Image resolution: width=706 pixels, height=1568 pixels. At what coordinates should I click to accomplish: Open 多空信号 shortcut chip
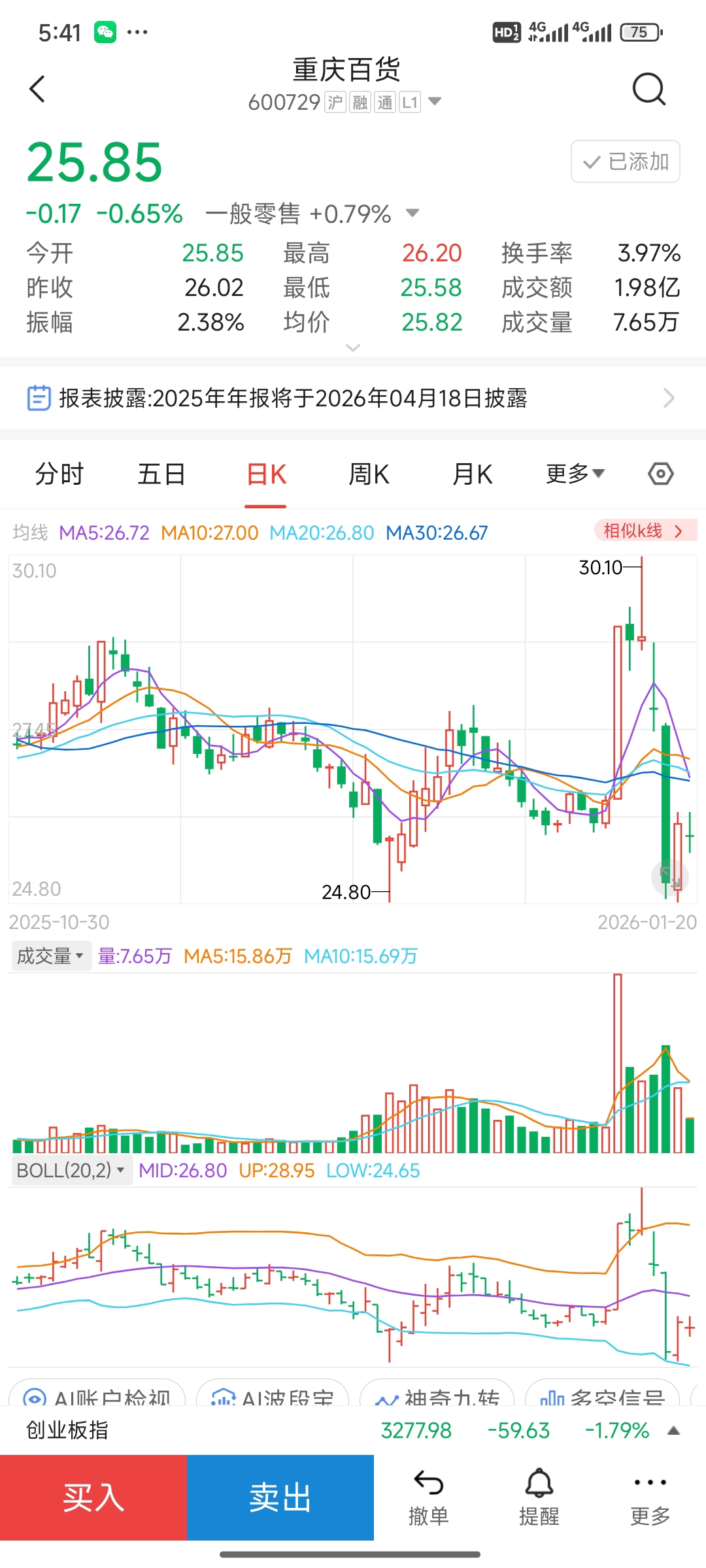pyautogui.click(x=602, y=1392)
